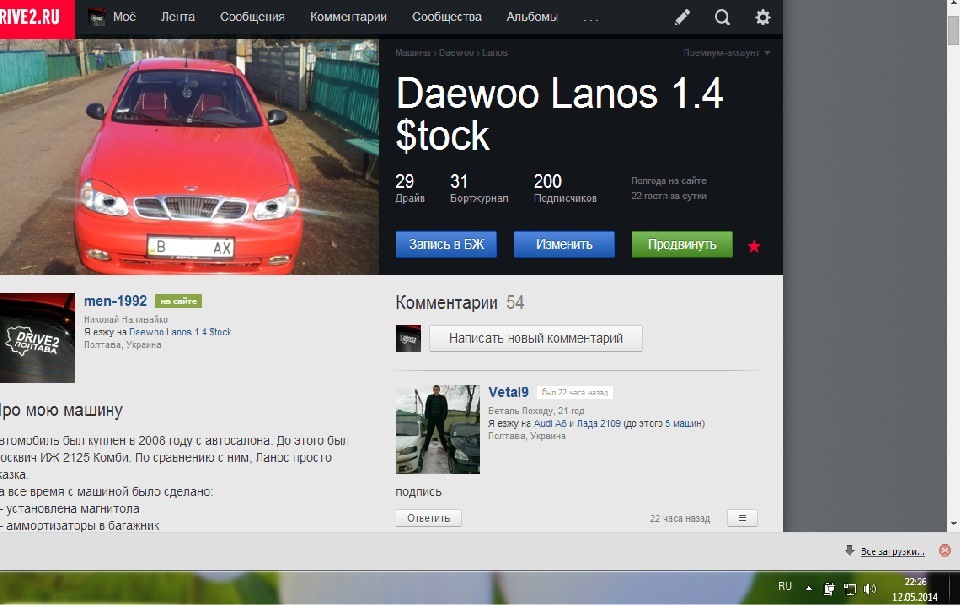Open the Лента menu item
The image size is (960, 605).
178,17
